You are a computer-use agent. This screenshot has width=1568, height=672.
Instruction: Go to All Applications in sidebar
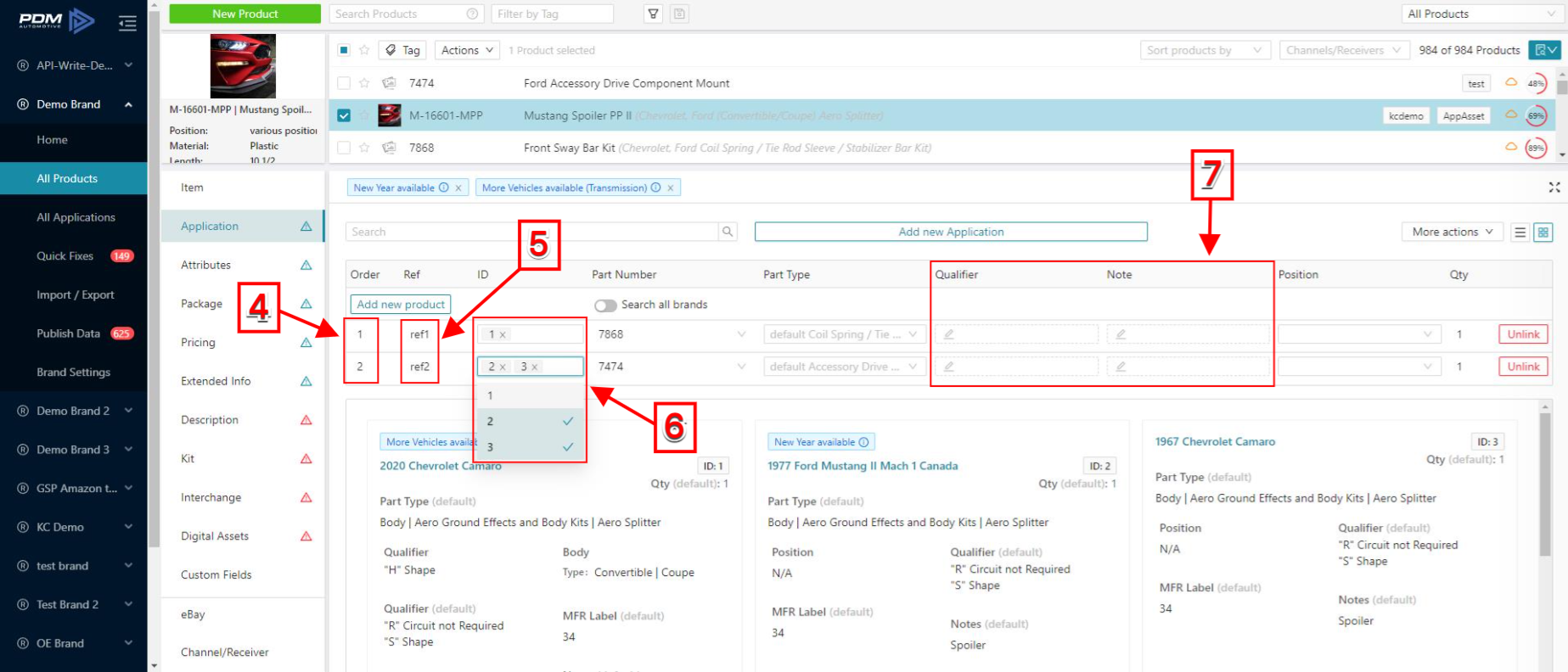[76, 217]
